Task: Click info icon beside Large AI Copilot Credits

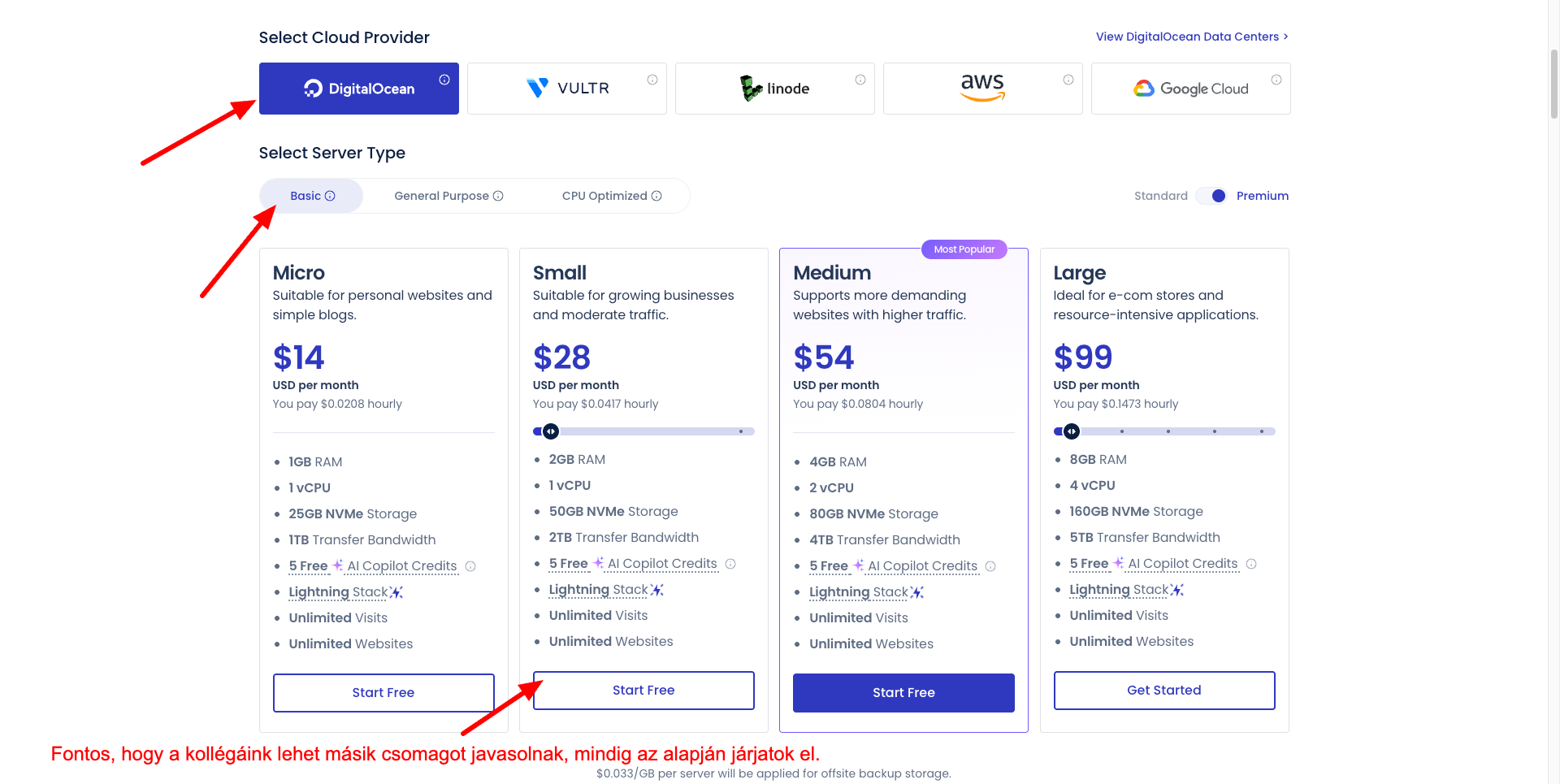Action: (1251, 564)
